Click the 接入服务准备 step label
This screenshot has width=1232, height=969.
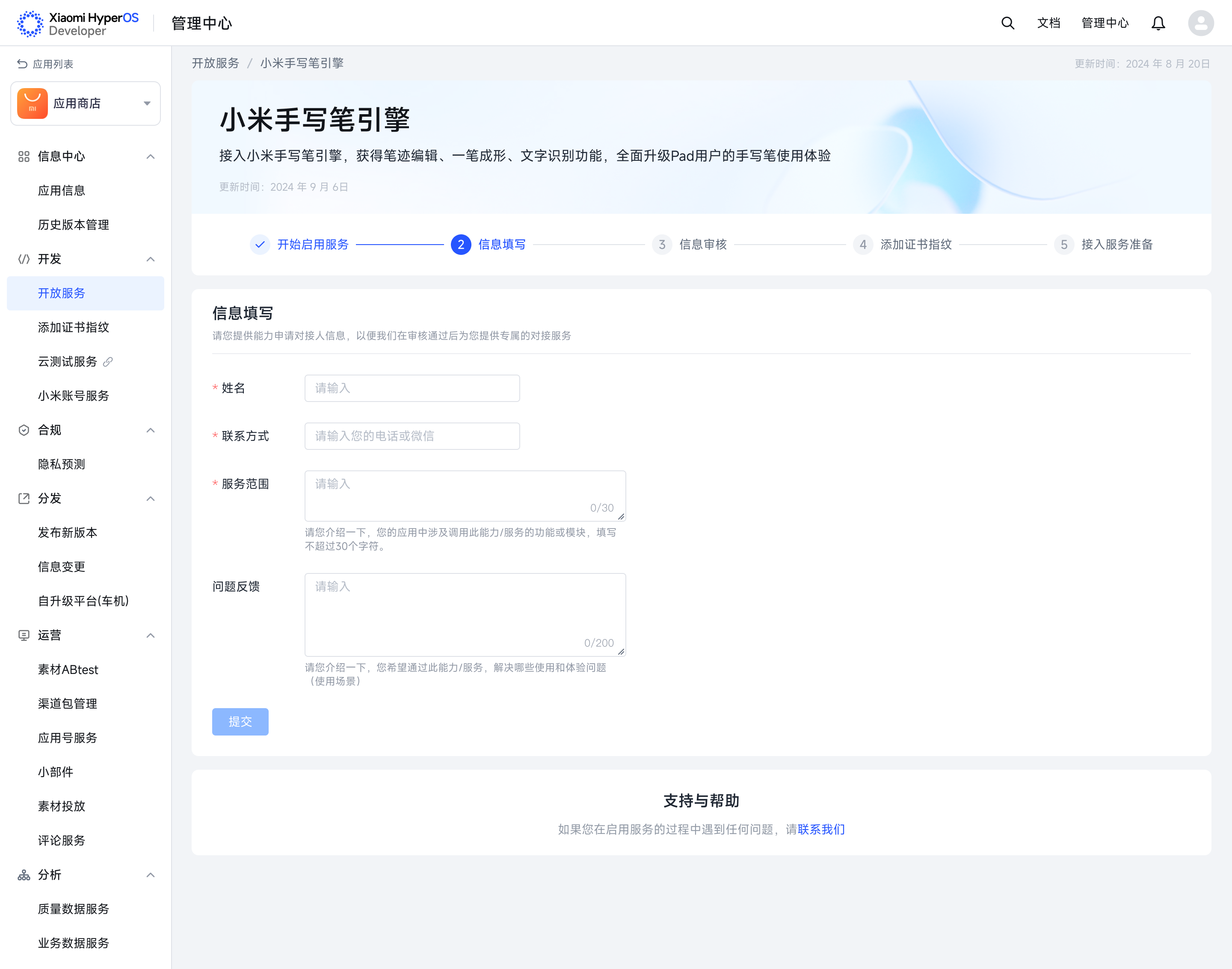pos(1117,245)
